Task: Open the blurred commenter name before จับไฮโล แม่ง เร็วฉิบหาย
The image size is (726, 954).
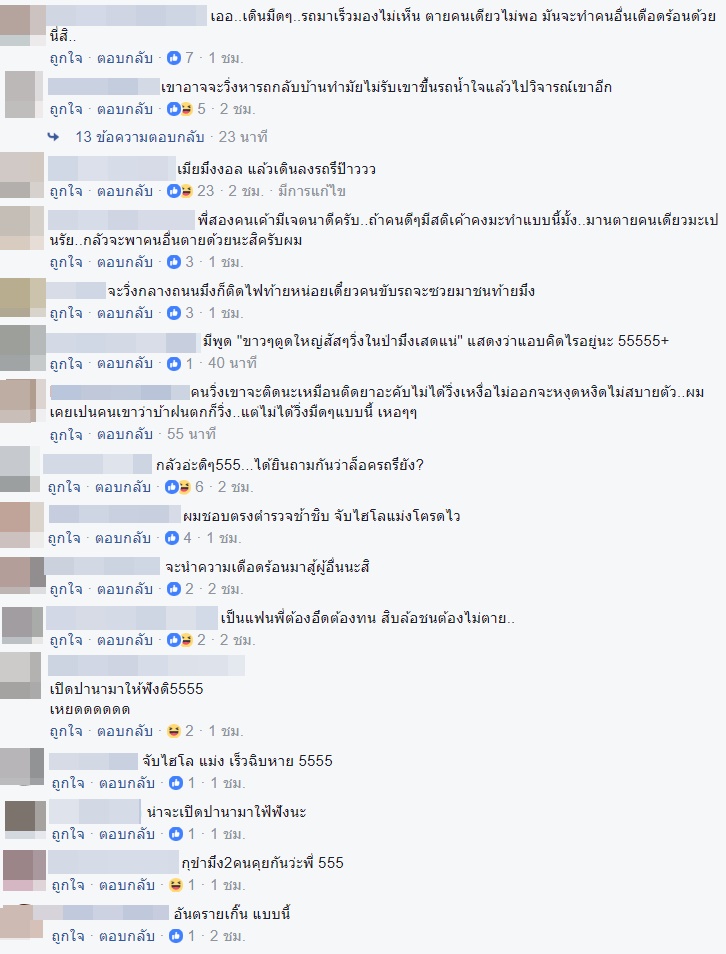Action: pyautogui.click(x=94, y=761)
